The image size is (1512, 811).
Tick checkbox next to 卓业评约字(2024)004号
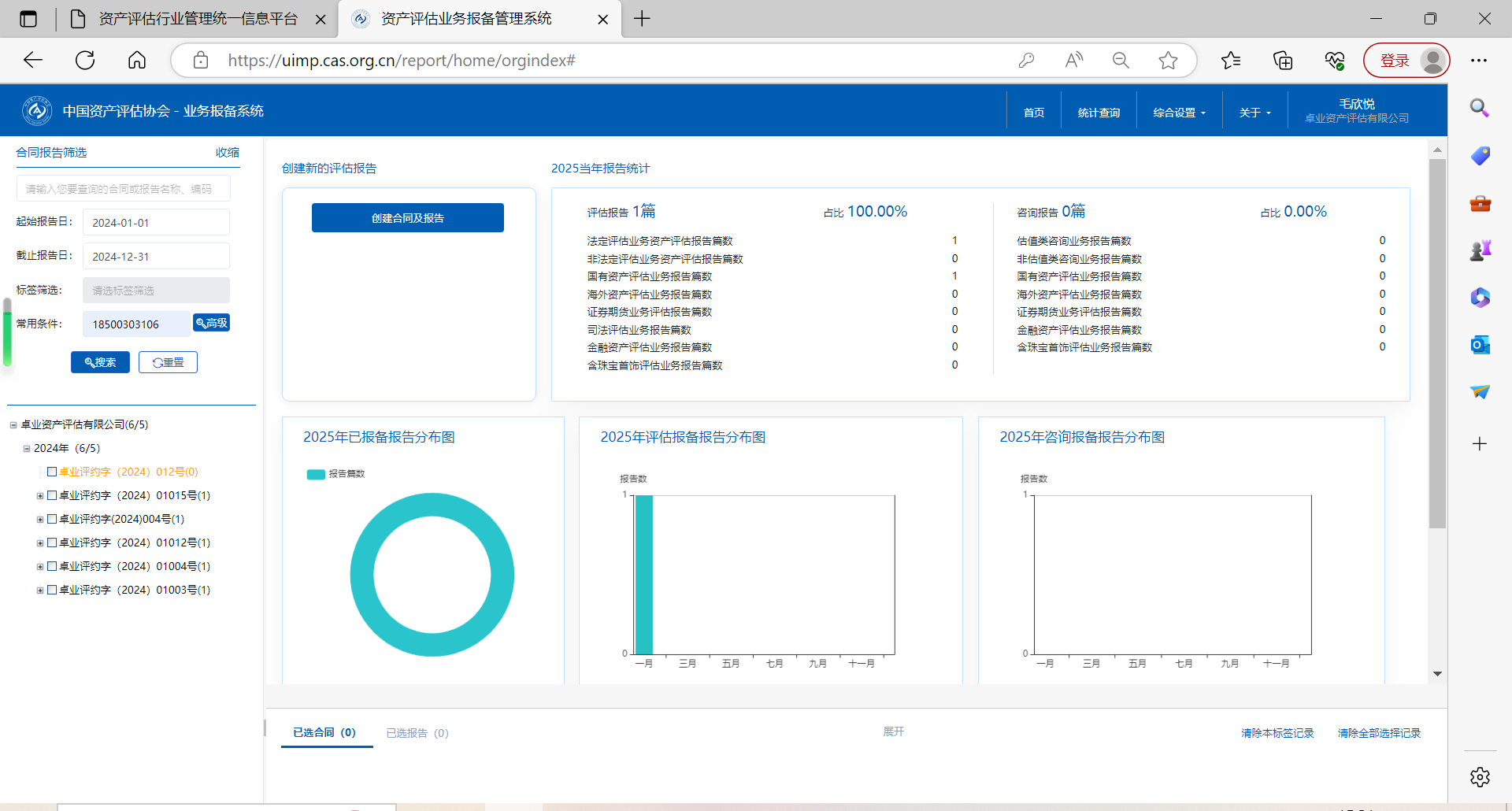tap(52, 519)
